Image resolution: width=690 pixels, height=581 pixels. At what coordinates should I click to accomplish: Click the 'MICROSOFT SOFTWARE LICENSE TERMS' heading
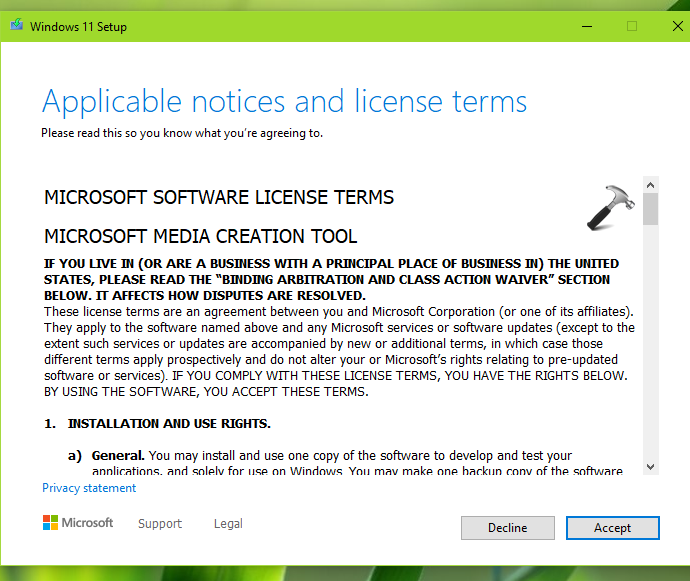coord(219,197)
